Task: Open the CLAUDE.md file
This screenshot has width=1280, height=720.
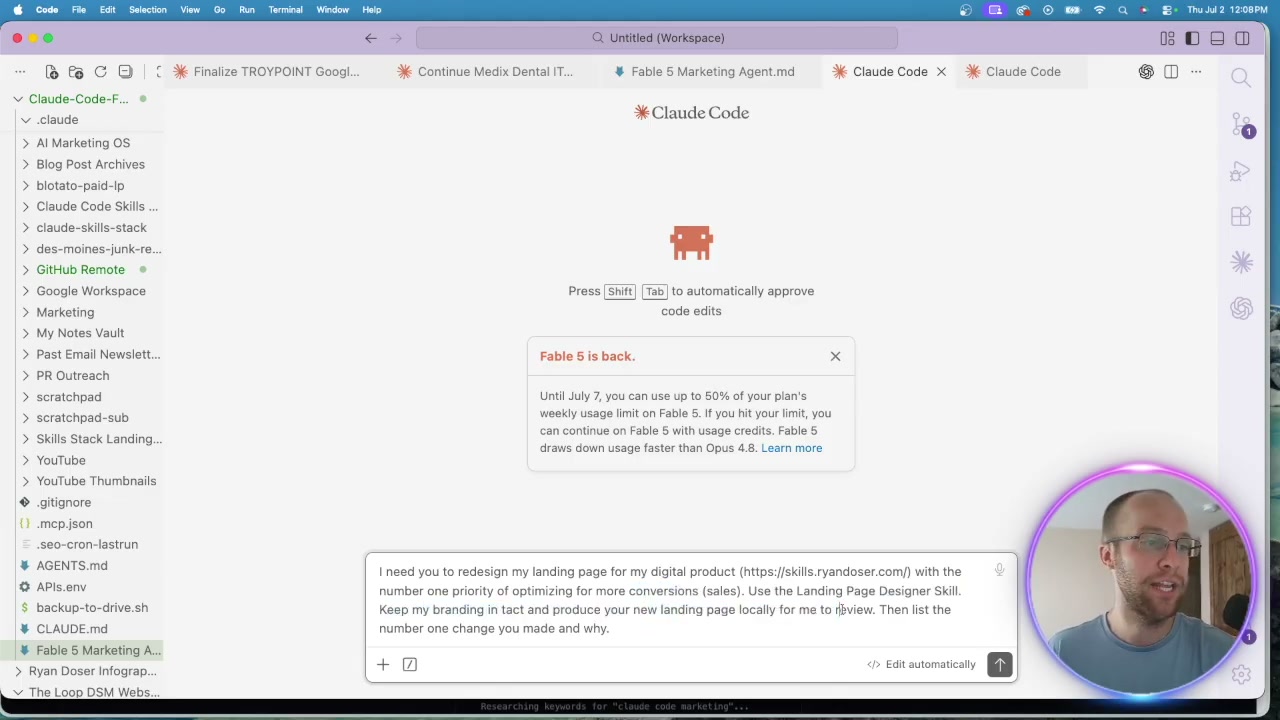Action: point(82,629)
